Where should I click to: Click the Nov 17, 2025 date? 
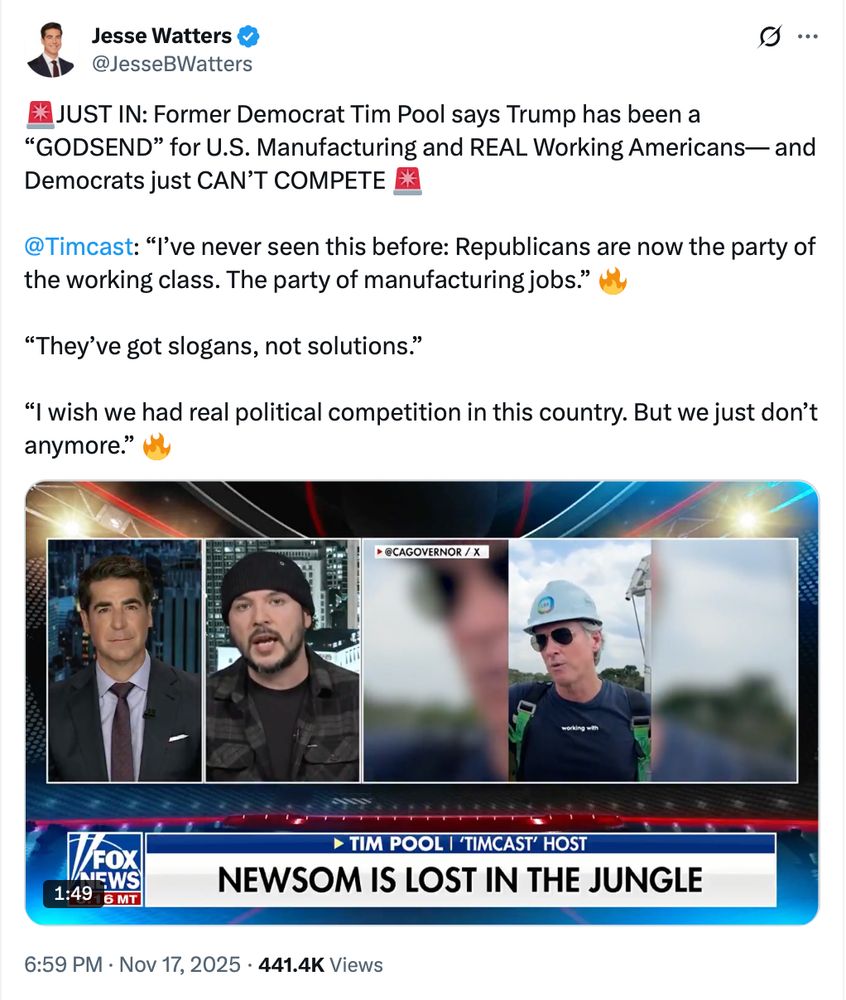[x=180, y=964]
